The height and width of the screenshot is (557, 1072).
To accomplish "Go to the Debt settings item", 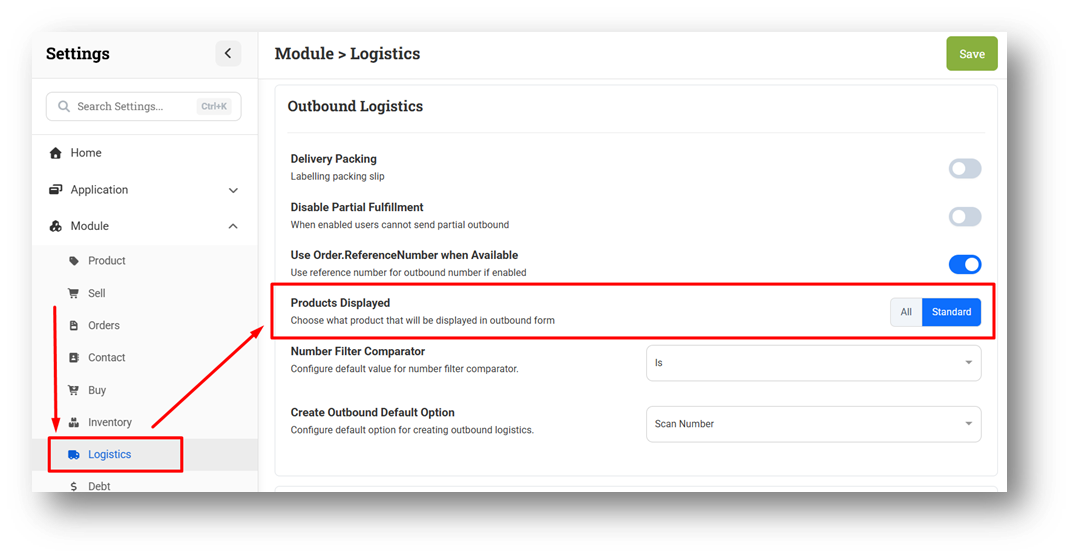I will [99, 486].
